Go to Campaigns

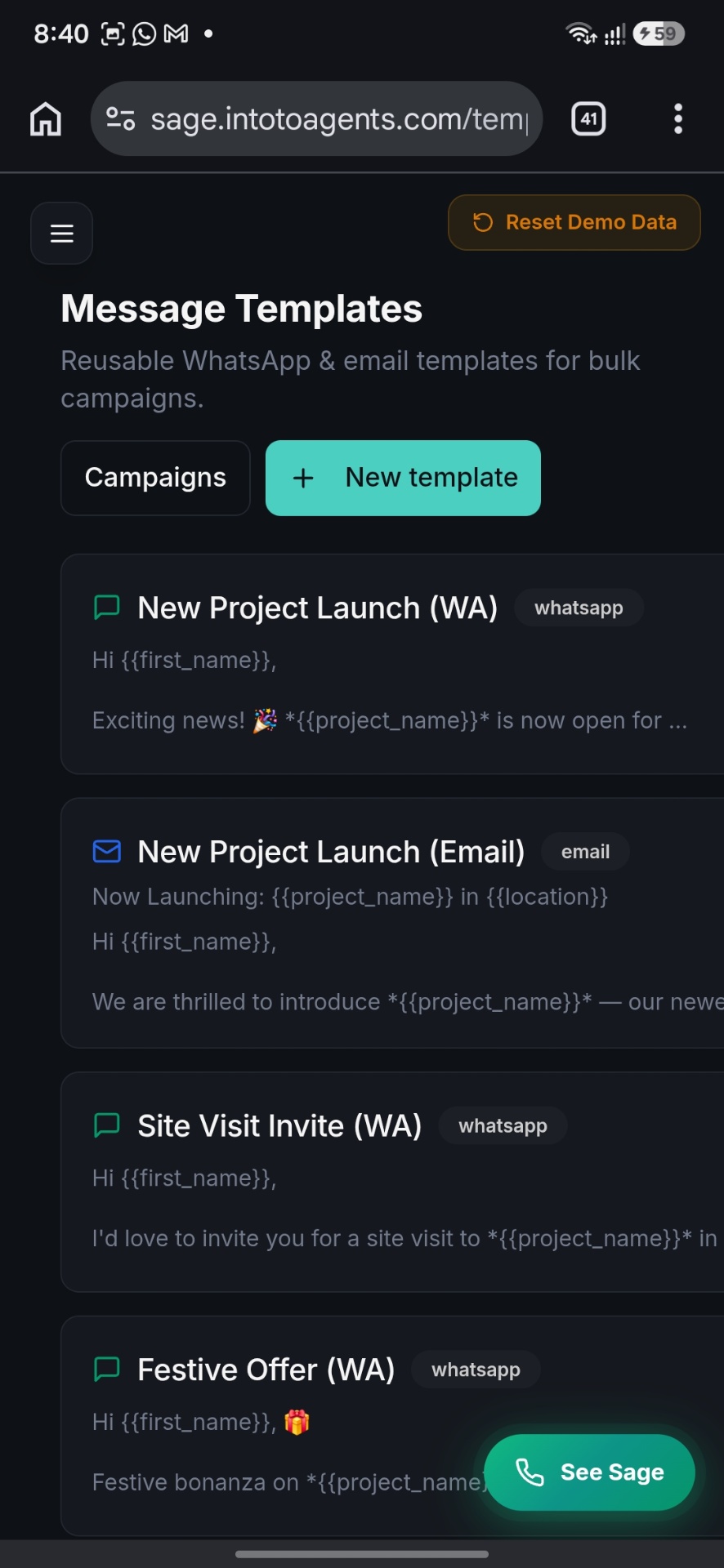[x=155, y=478]
